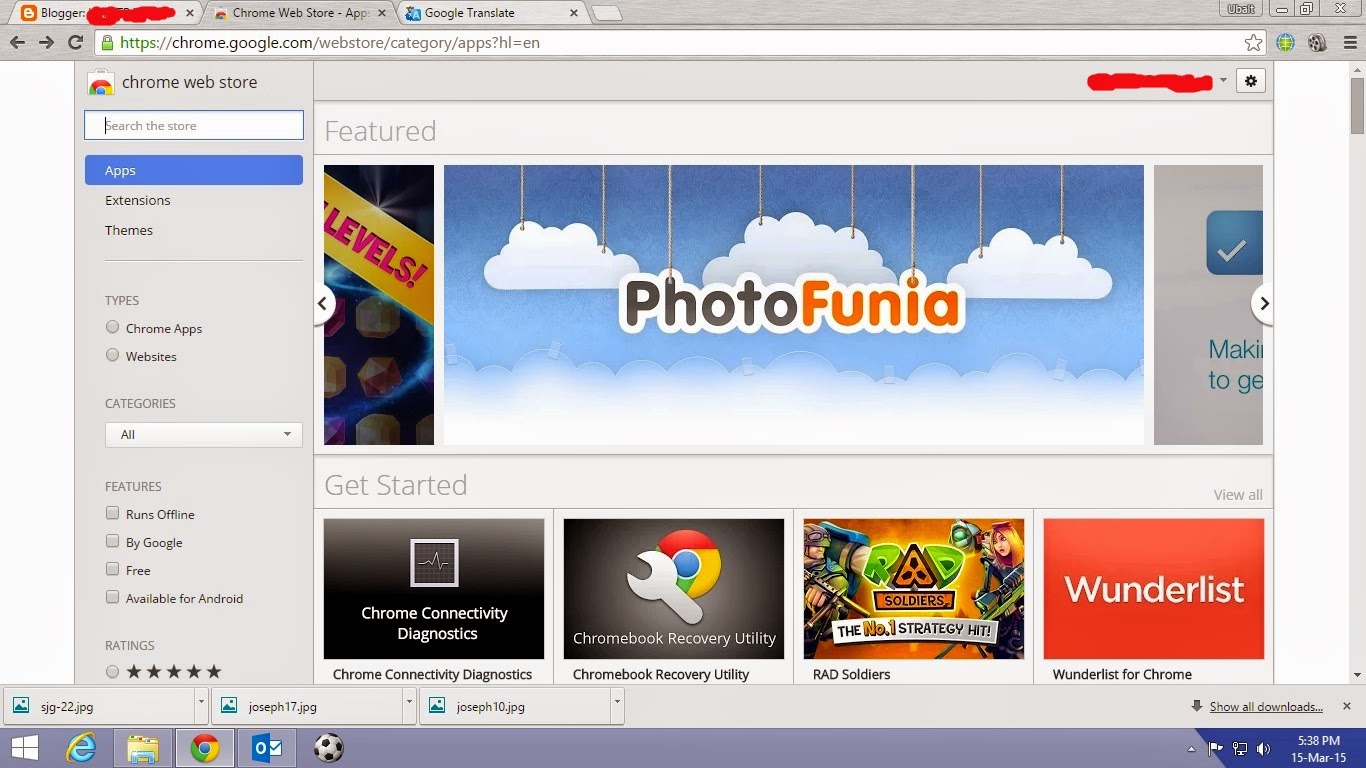Screen dimensions: 1366x768
Task: Click the green globe extension icon
Action: click(1286, 42)
